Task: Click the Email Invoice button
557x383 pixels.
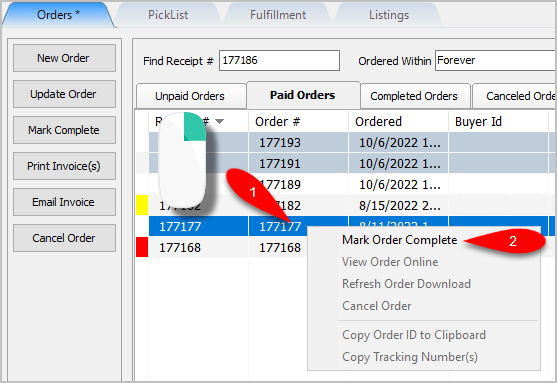Action: (64, 202)
